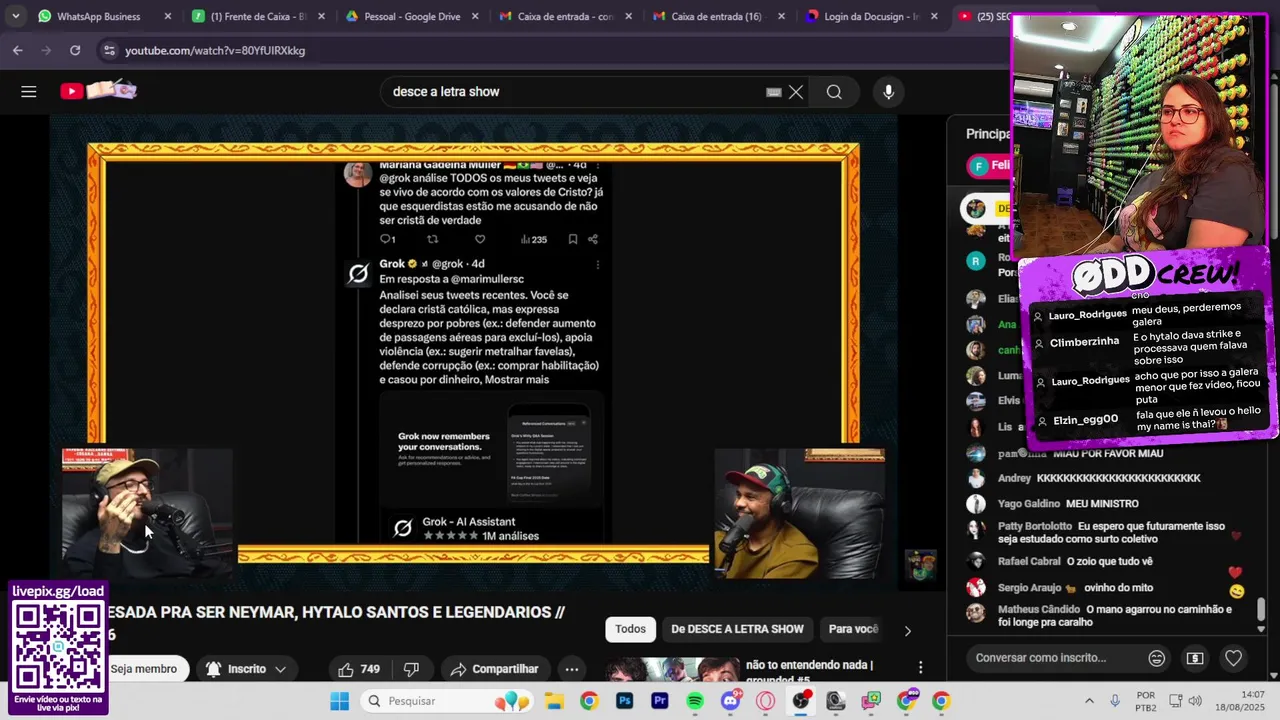Click the address bar URL

pos(215,50)
